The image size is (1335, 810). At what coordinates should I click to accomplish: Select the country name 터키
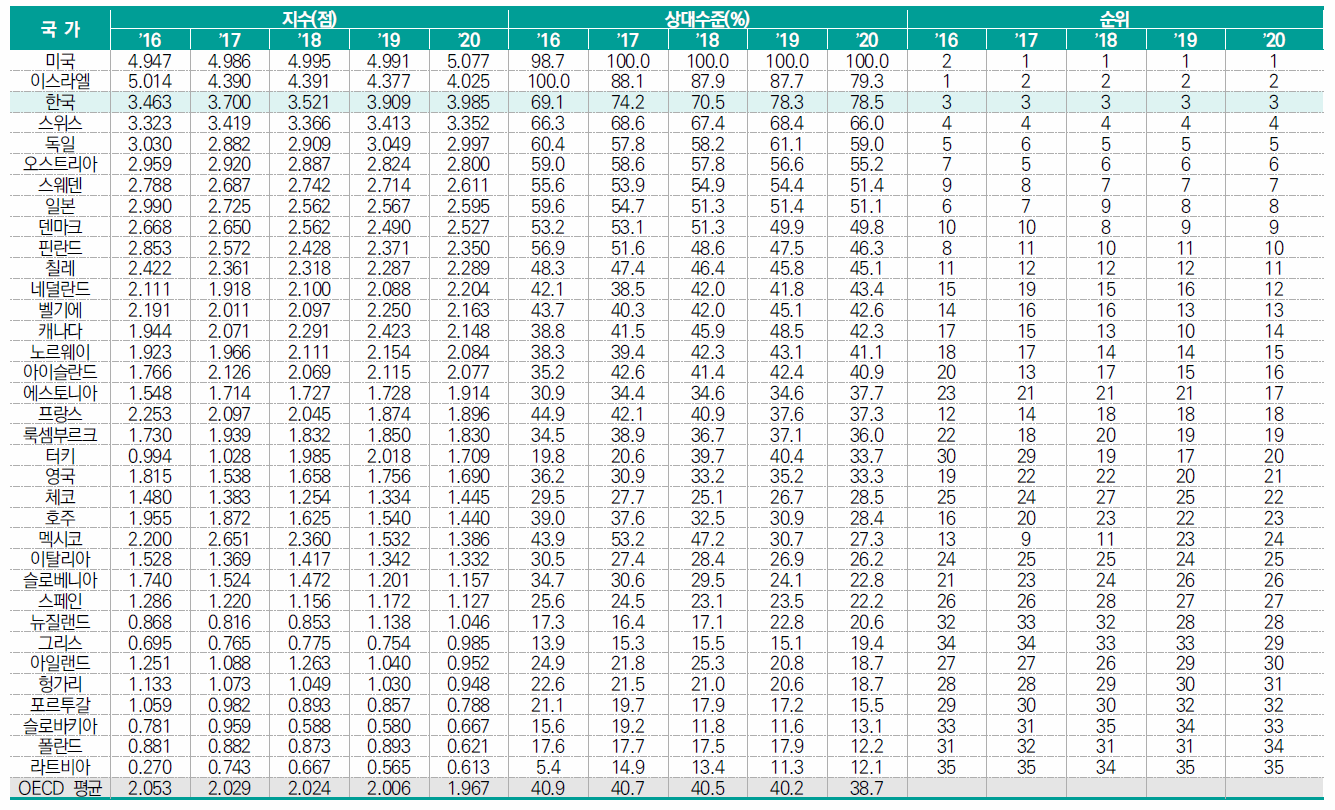click(60, 455)
